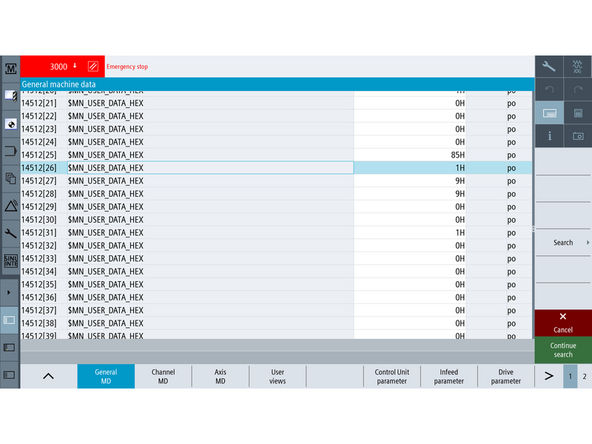Open the Parameter area with drill icon

point(11,96)
